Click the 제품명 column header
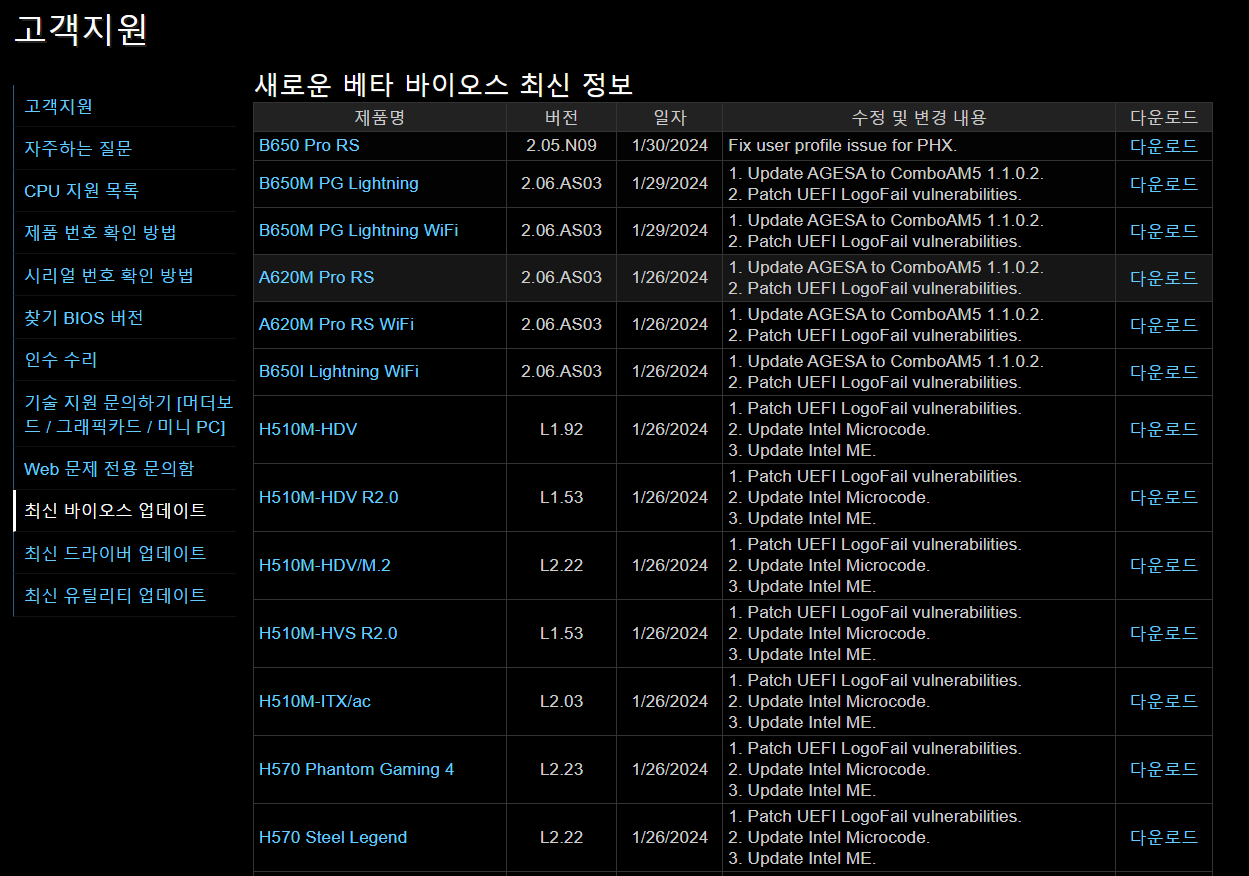Image resolution: width=1249 pixels, height=876 pixels. coord(380,117)
